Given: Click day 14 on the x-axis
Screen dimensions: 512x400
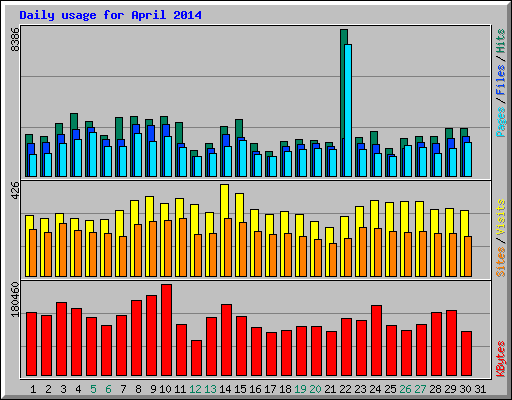Looking at the screenshot, I should pos(225,389).
